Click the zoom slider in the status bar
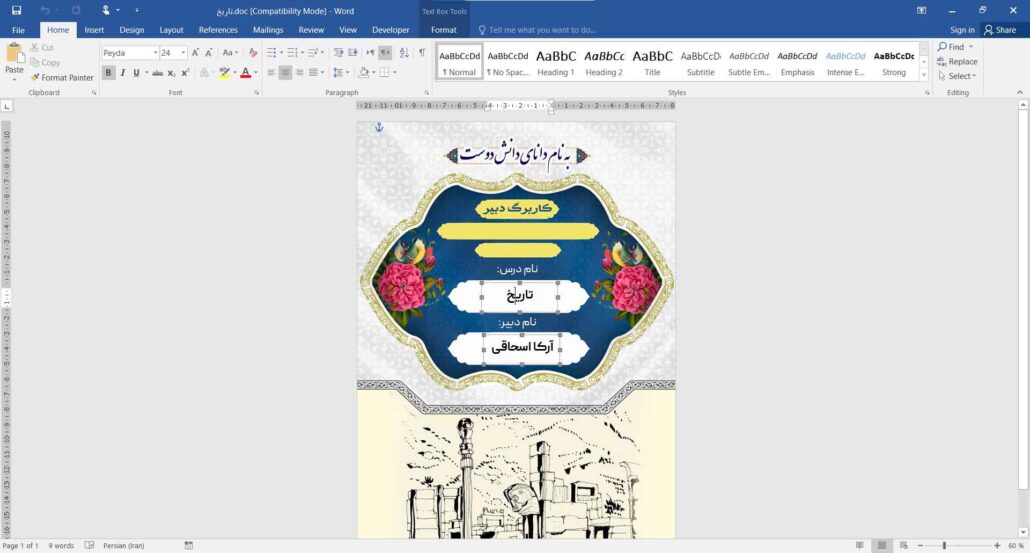 click(x=944, y=545)
